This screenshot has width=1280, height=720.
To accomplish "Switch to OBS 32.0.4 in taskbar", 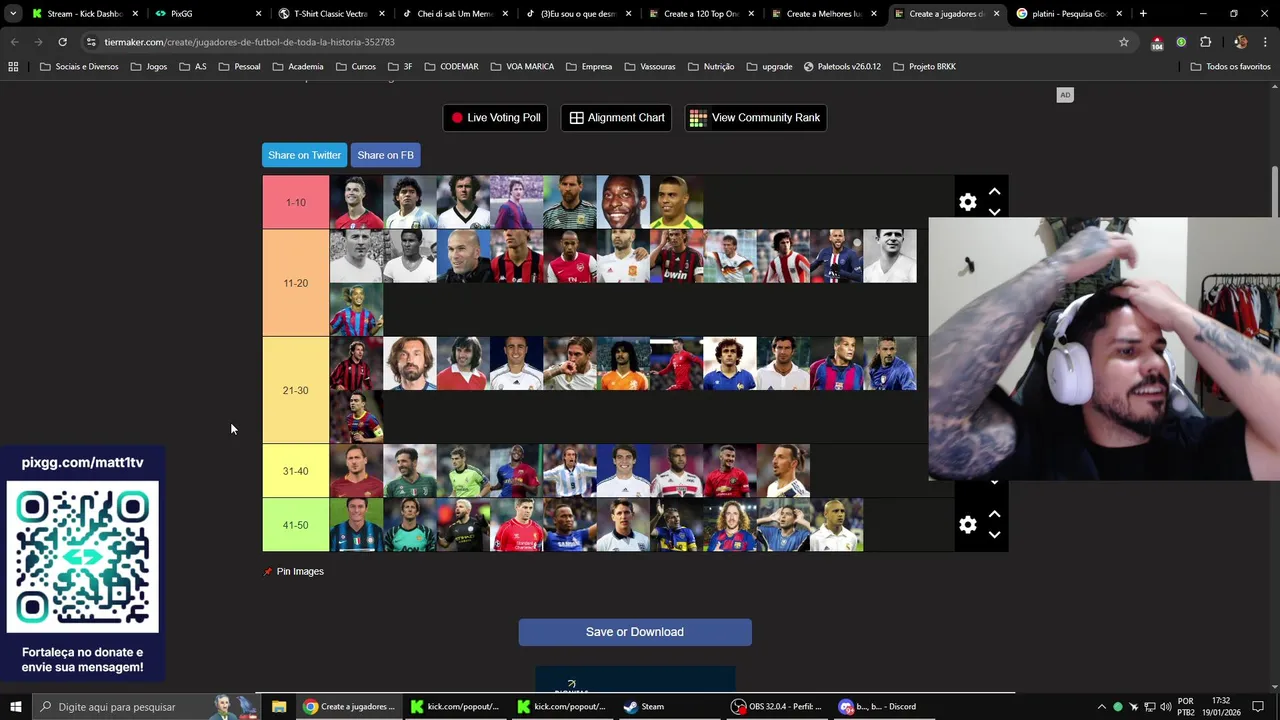I will (777, 706).
